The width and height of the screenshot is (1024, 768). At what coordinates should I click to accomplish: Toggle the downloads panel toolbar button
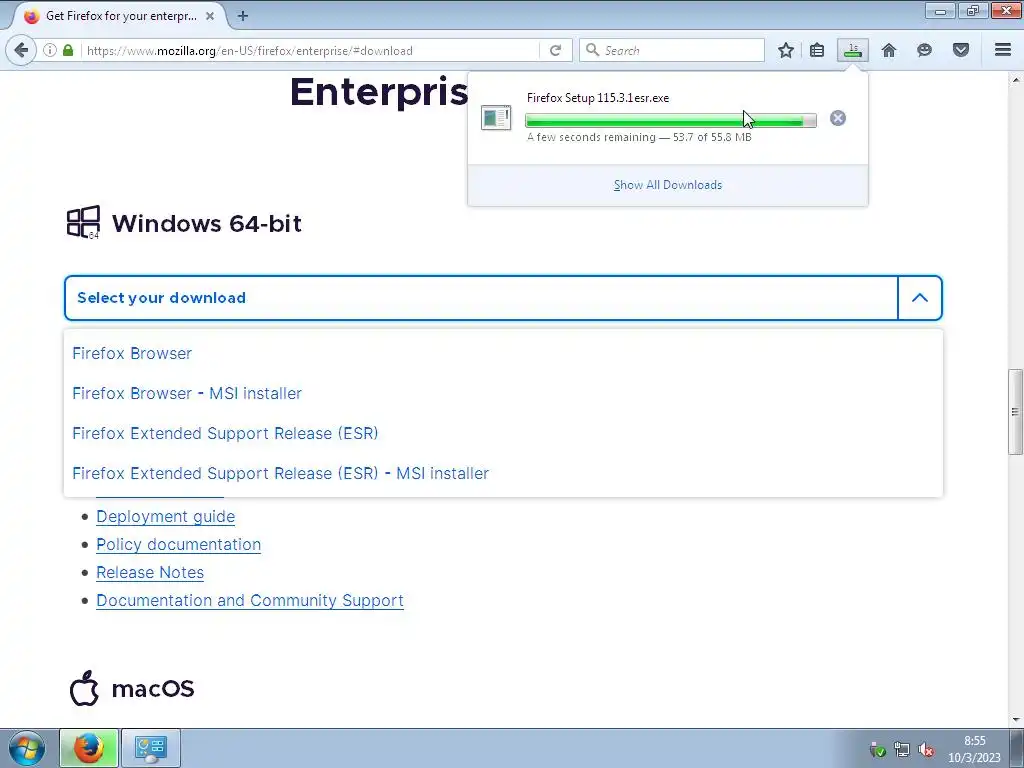point(853,50)
